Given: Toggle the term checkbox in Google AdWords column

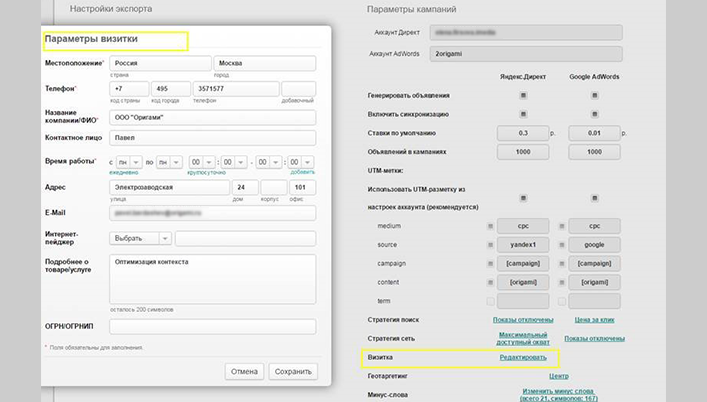Looking at the screenshot, I should (562, 301).
